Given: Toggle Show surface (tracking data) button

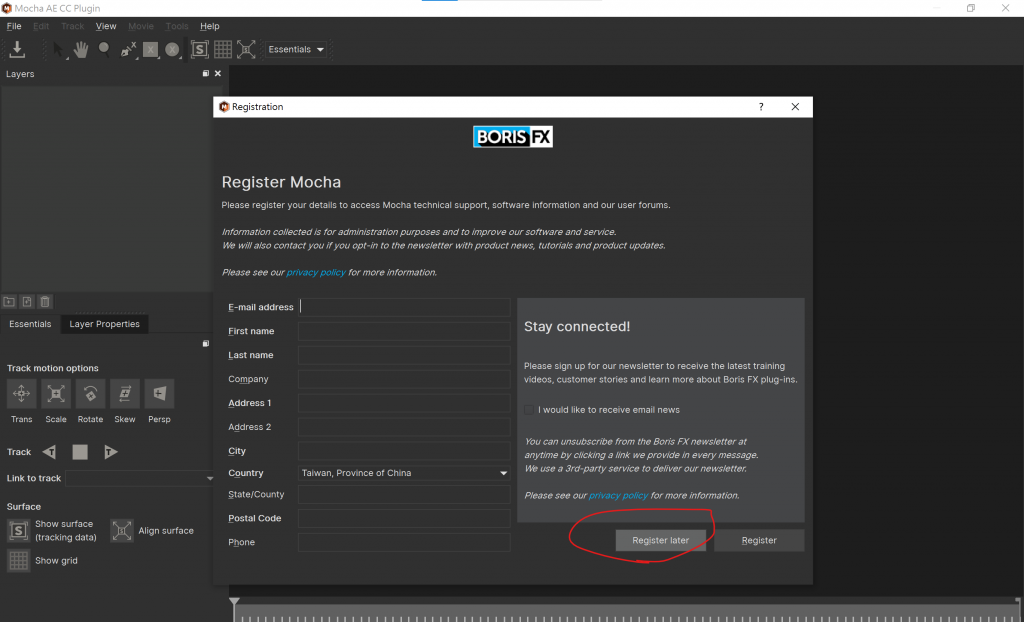Looking at the screenshot, I should click(x=18, y=531).
